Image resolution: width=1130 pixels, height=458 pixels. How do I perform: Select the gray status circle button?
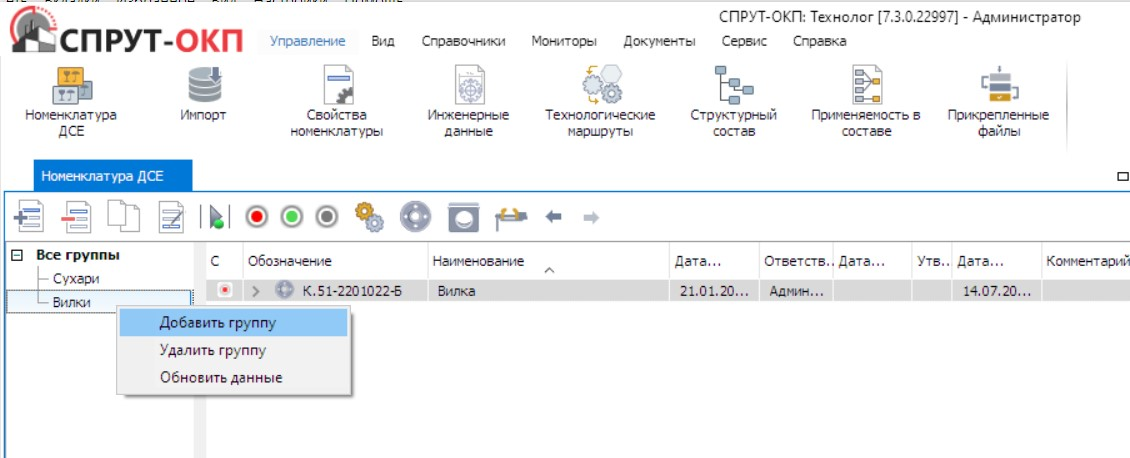pos(326,216)
